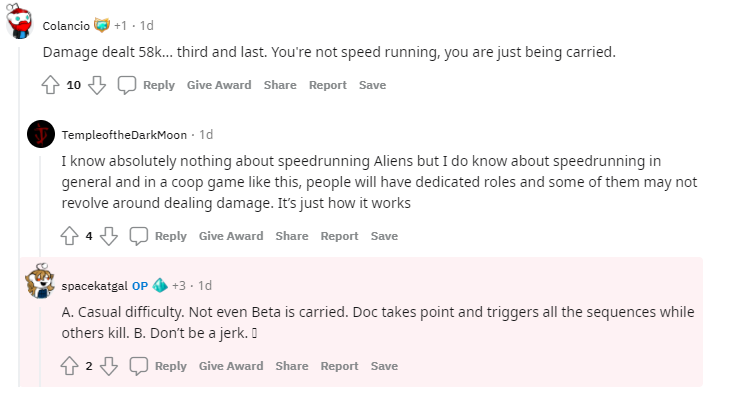
Task: Open TempleoftheDarkMoon's avatar
Action: 41,134
